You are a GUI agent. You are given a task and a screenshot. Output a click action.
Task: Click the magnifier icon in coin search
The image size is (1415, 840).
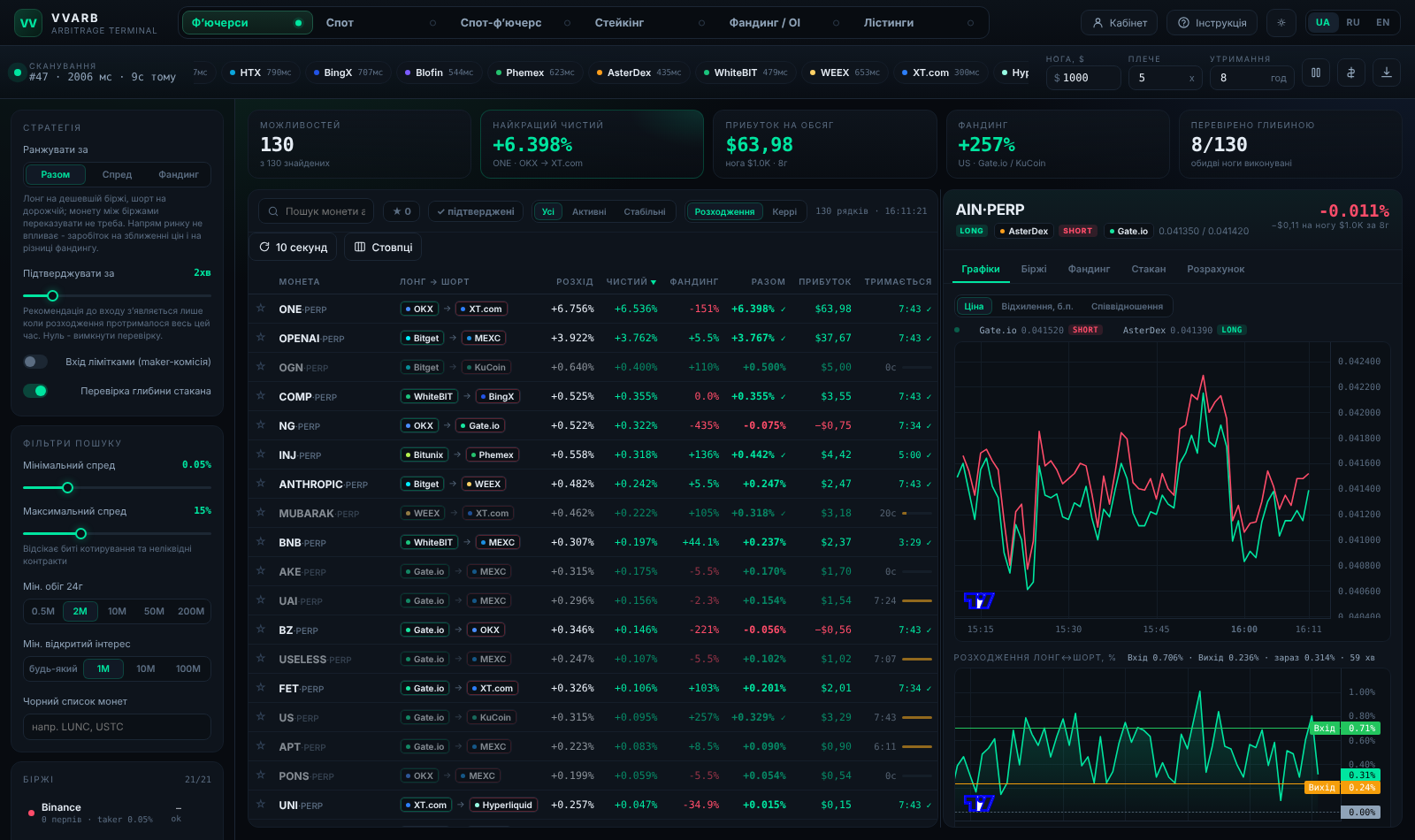(x=273, y=211)
